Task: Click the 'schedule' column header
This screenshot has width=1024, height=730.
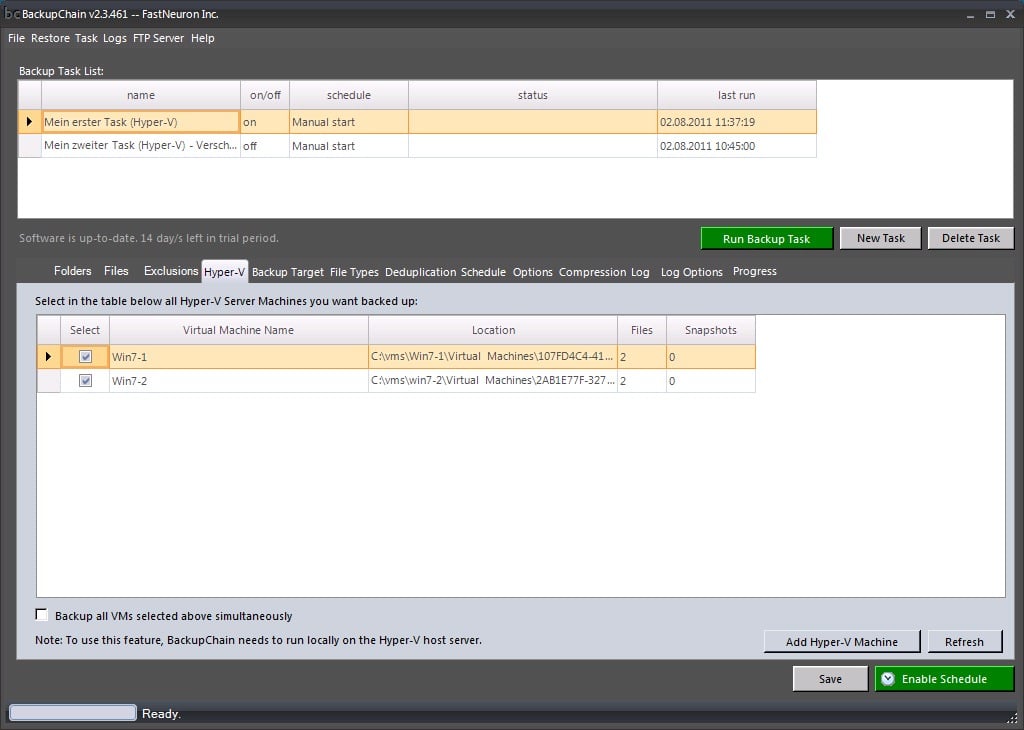Action: point(349,95)
